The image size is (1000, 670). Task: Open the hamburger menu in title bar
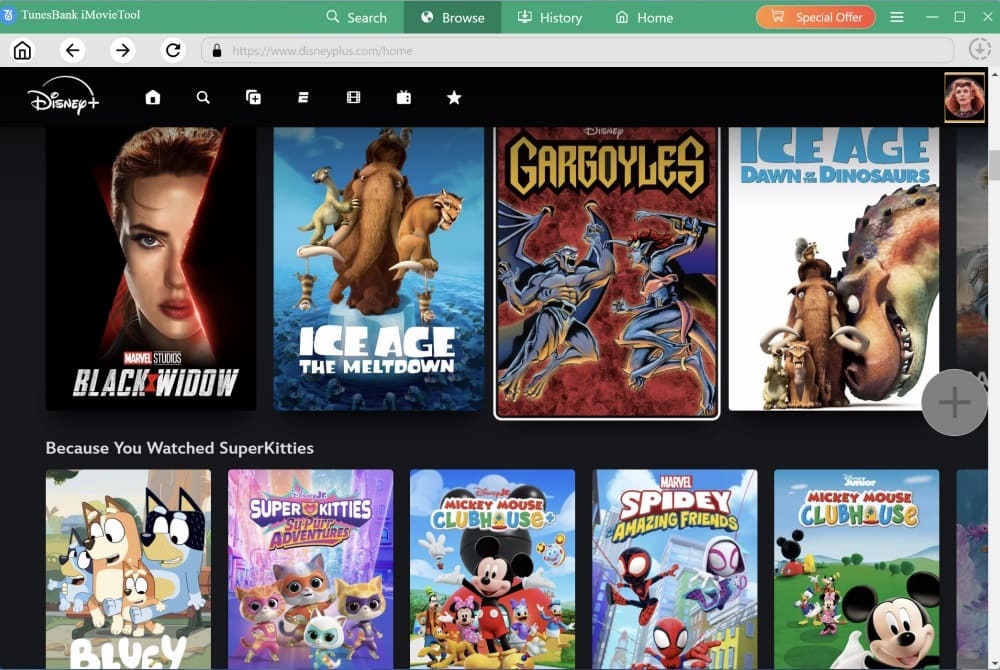(897, 17)
